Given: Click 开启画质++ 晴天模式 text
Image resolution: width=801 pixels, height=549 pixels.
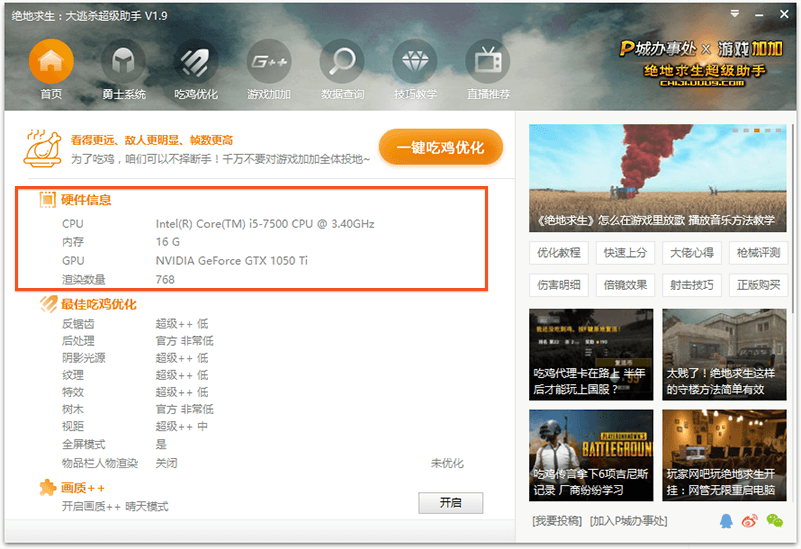Looking at the screenshot, I should click(x=115, y=506).
